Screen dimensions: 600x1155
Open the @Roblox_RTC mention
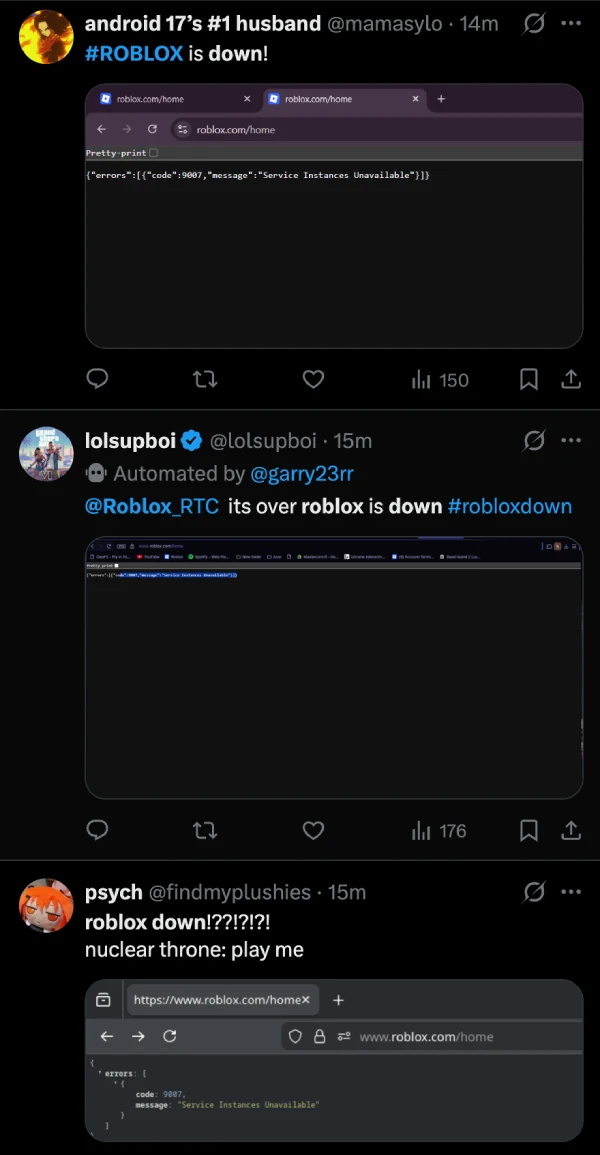[152, 506]
